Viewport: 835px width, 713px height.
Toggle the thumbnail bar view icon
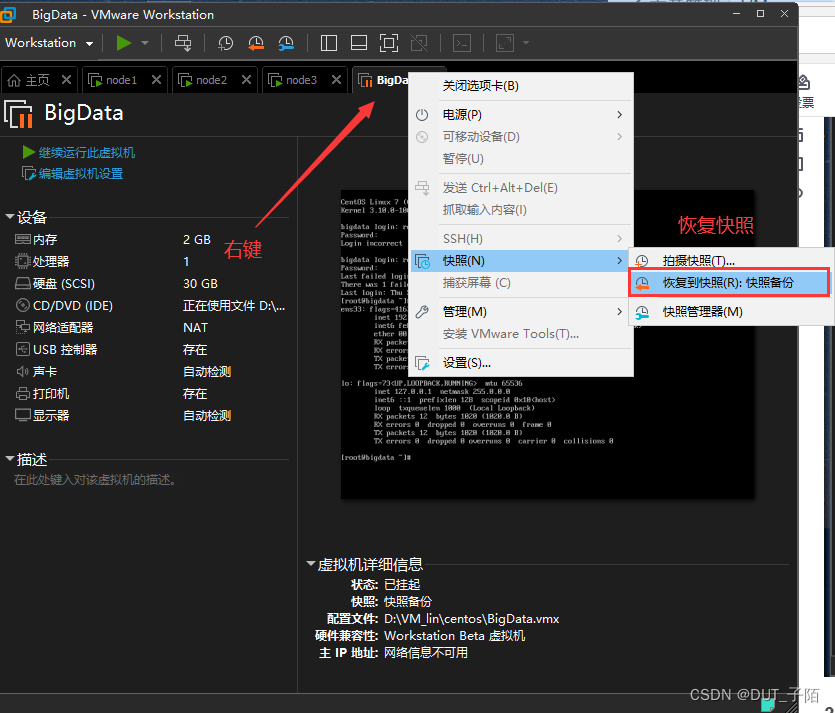[358, 43]
